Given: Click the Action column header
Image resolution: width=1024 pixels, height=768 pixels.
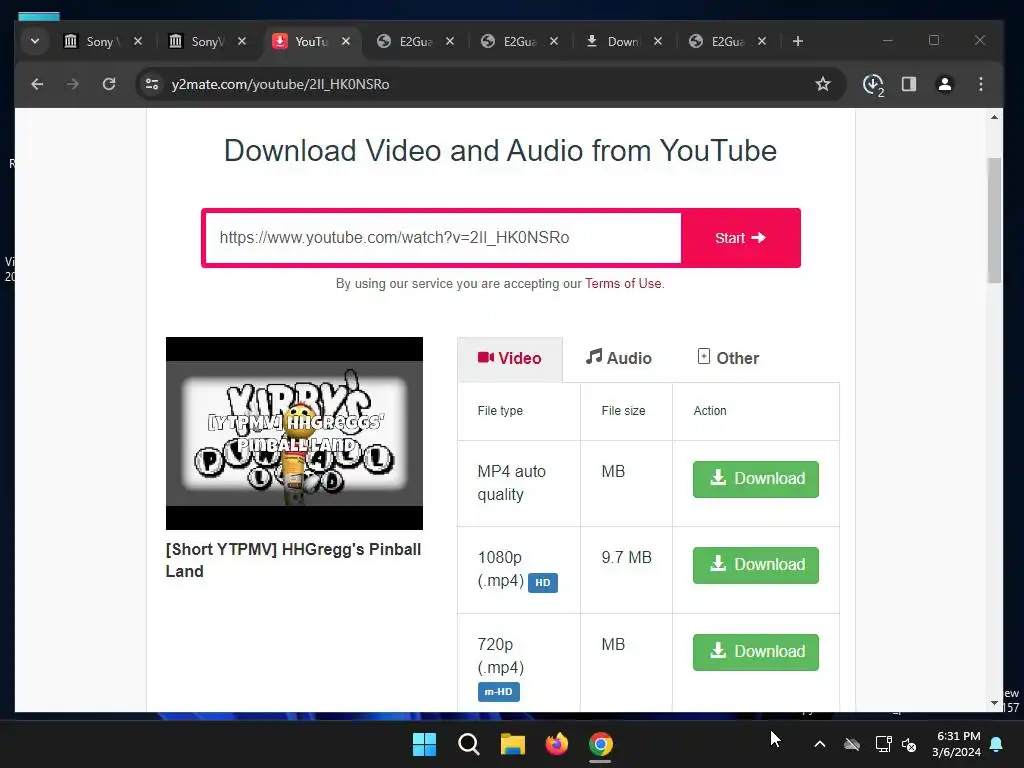Looking at the screenshot, I should [710, 411].
